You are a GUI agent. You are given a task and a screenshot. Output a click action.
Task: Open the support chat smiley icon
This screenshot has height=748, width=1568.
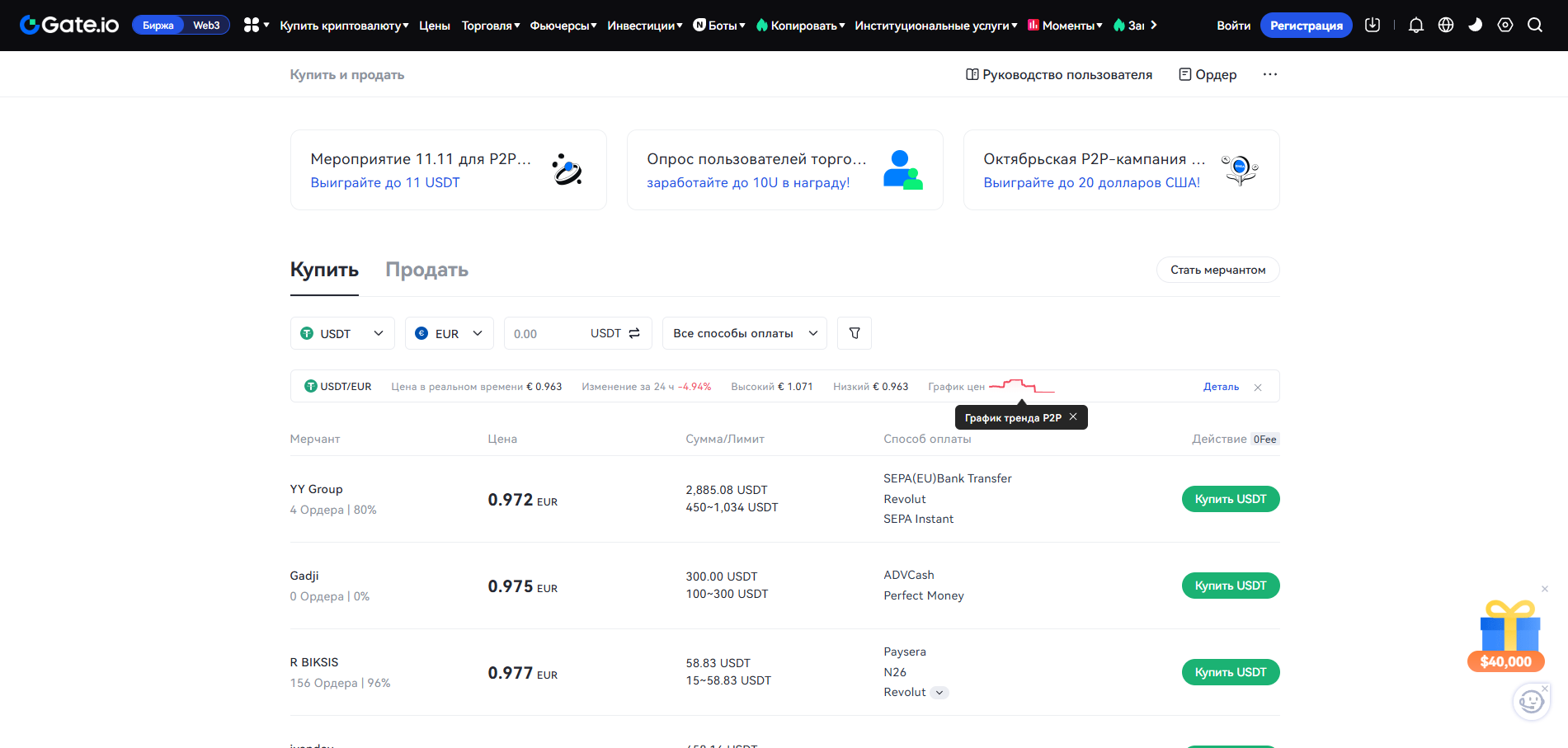pos(1531,702)
